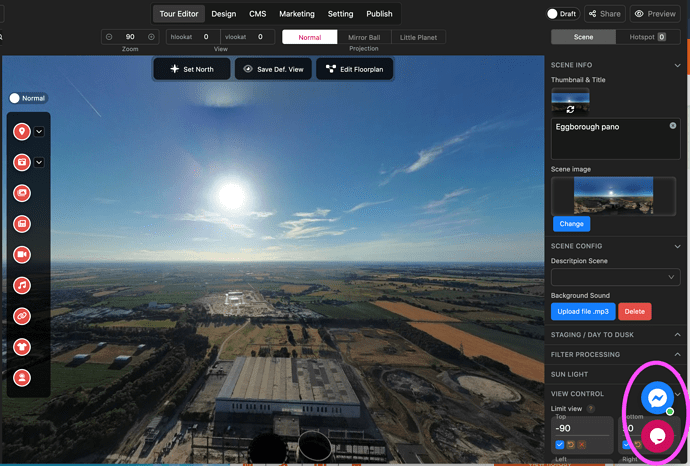Open the Description Scene dropdown
Viewport: 690px width, 466px height.
[x=614, y=276]
